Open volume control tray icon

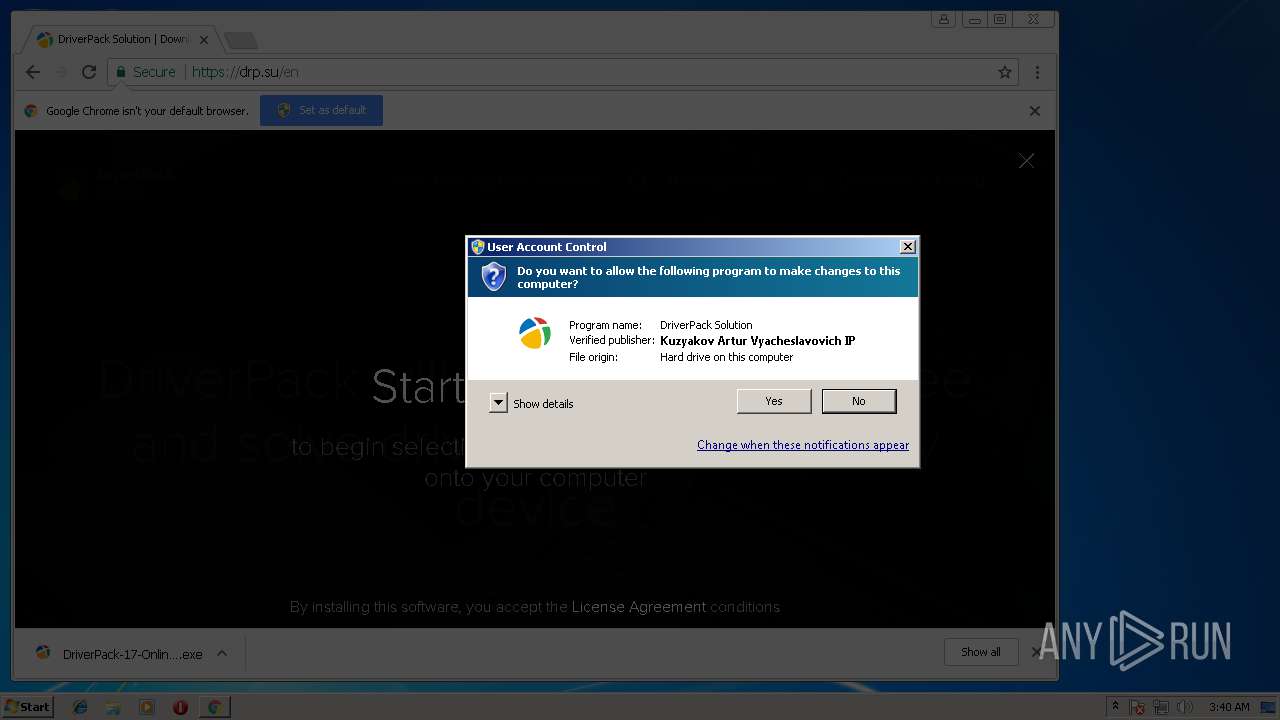(1185, 707)
